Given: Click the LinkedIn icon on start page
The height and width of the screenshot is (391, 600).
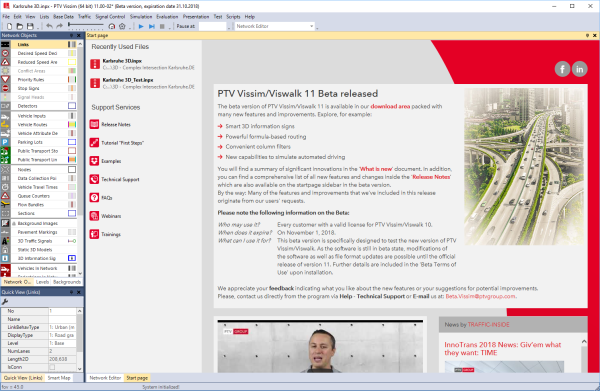Looking at the screenshot, I should (x=579, y=69).
